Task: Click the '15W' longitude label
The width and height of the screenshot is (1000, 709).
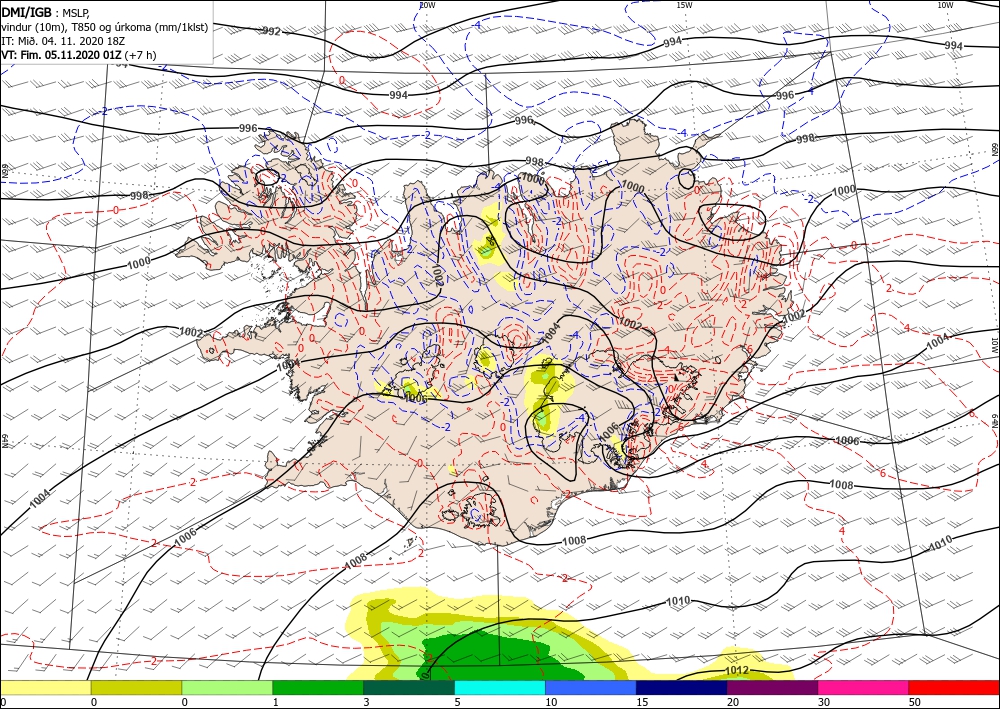Action: pos(684,5)
